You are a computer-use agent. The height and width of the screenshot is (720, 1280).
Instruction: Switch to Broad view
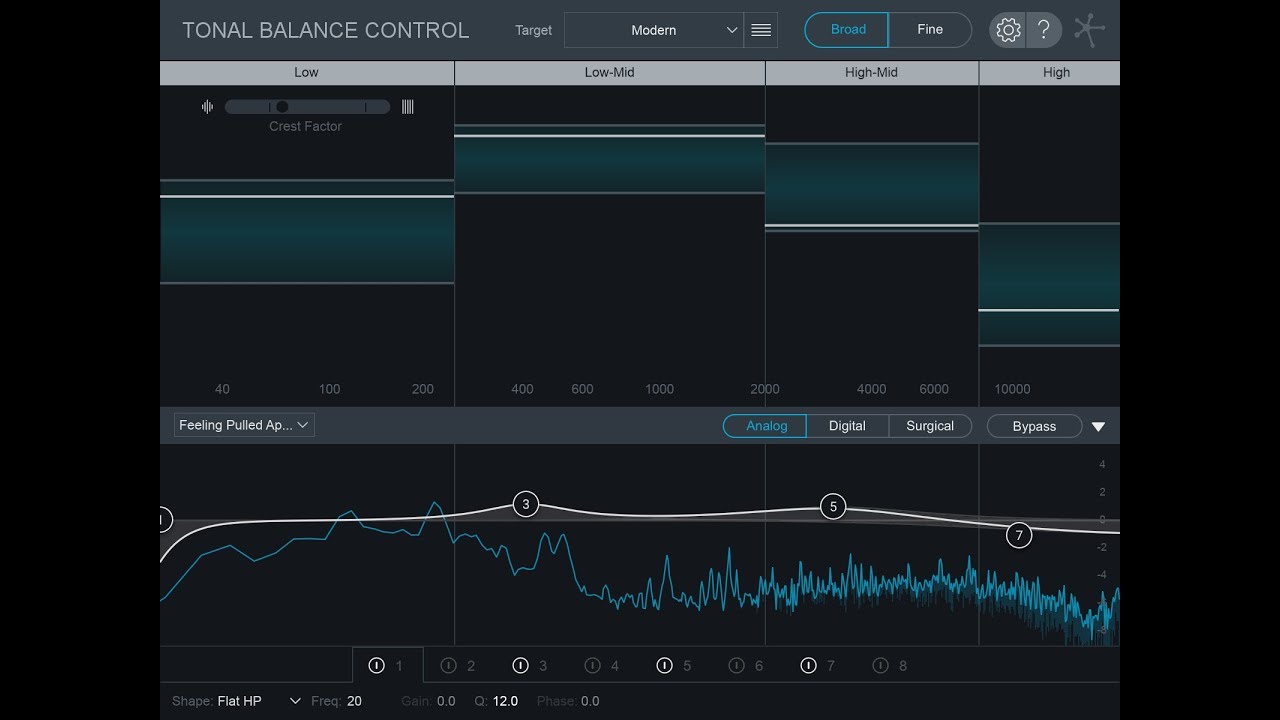click(x=847, y=30)
